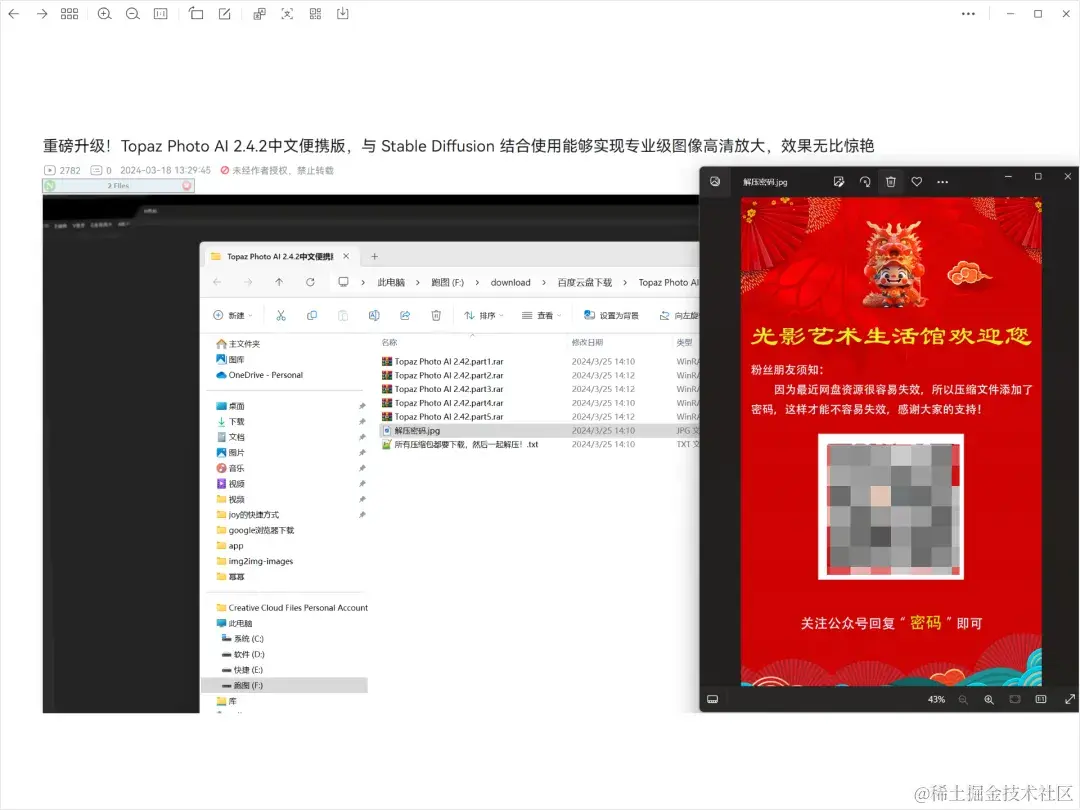This screenshot has height=810, width=1080.
Task: Open the top-right three-dot more menu
Action: (968, 14)
